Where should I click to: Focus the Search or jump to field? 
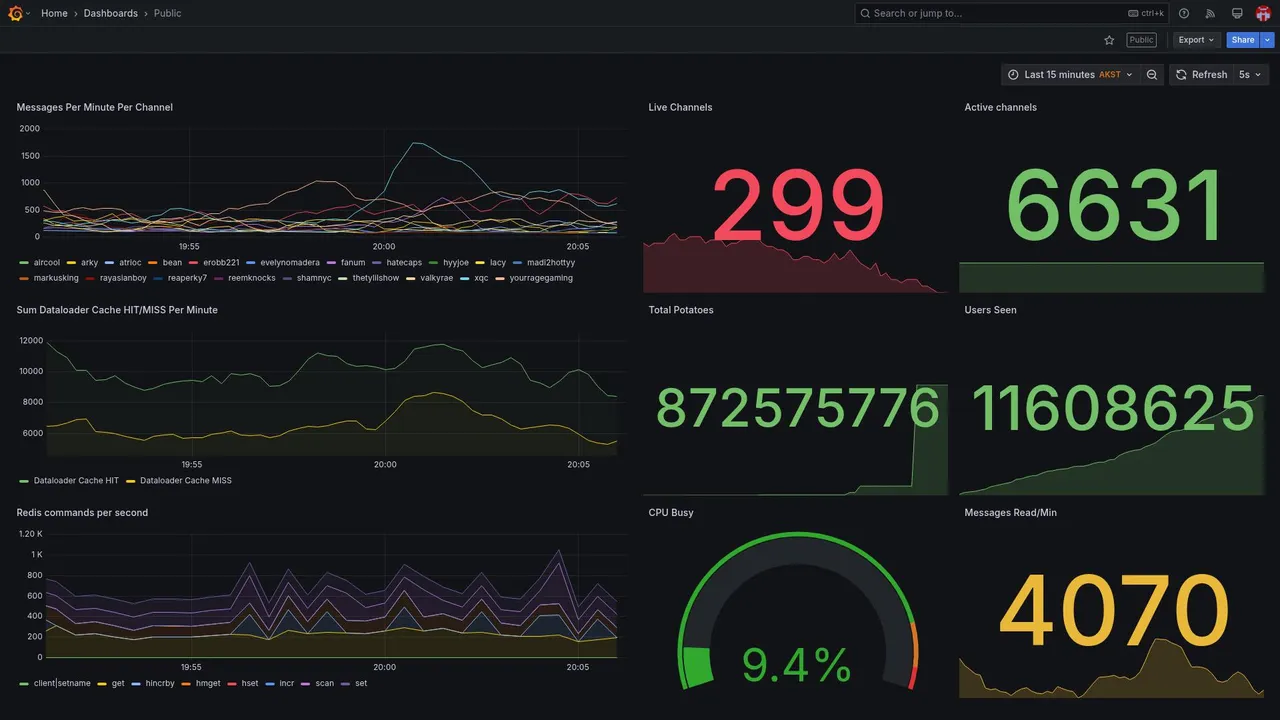click(1012, 13)
